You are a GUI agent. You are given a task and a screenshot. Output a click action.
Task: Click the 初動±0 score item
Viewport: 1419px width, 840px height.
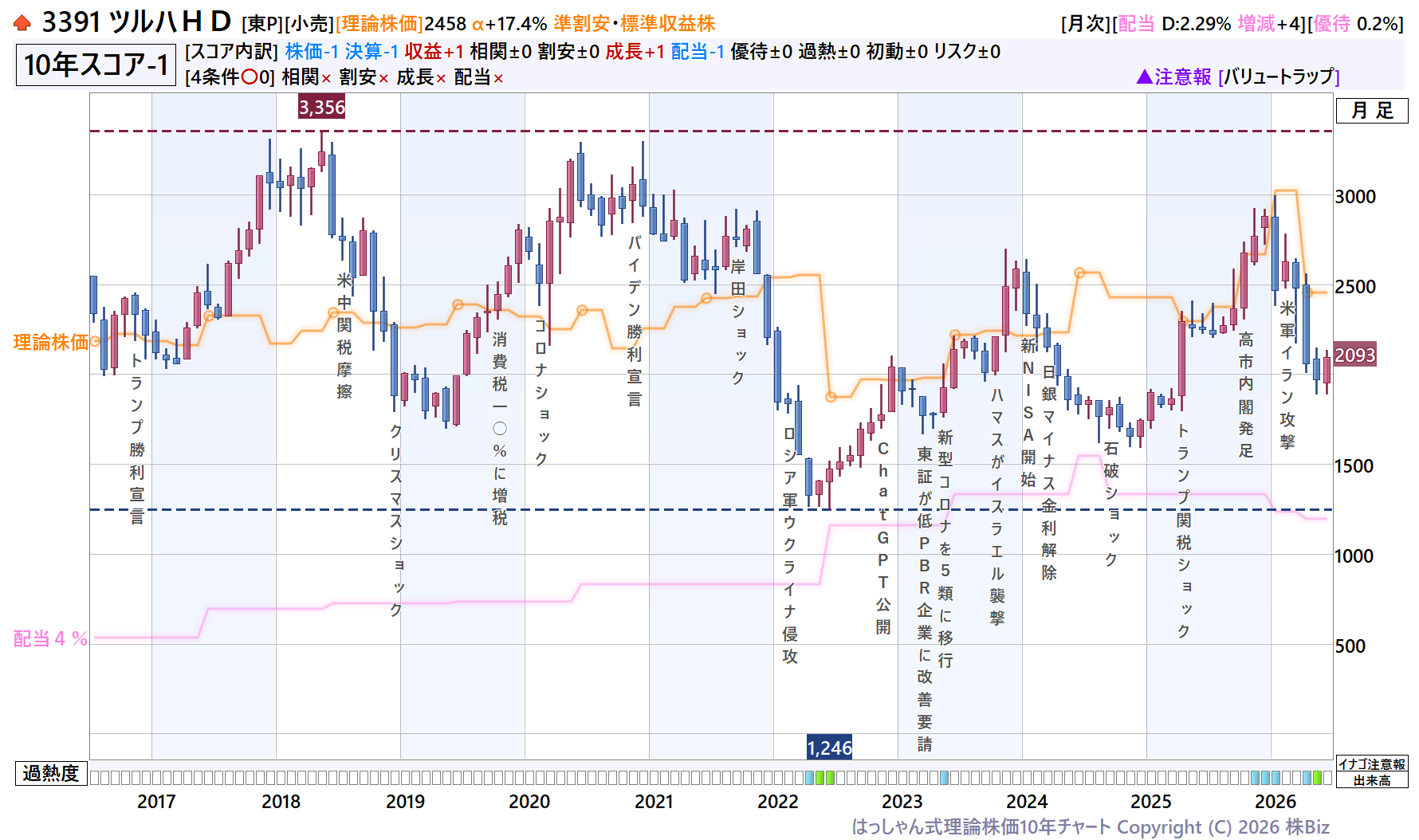[897, 52]
